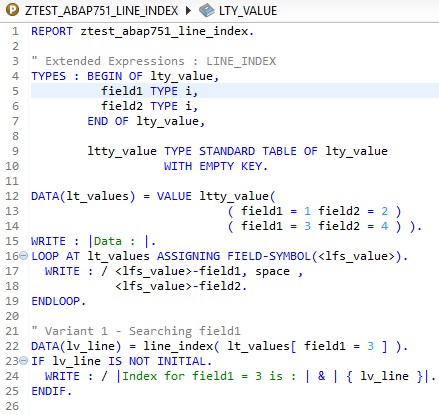Screen dimensions: 439x415
Task: Click 'WITH EMPTY KEY.' on line 10
Action: [x=216, y=166]
